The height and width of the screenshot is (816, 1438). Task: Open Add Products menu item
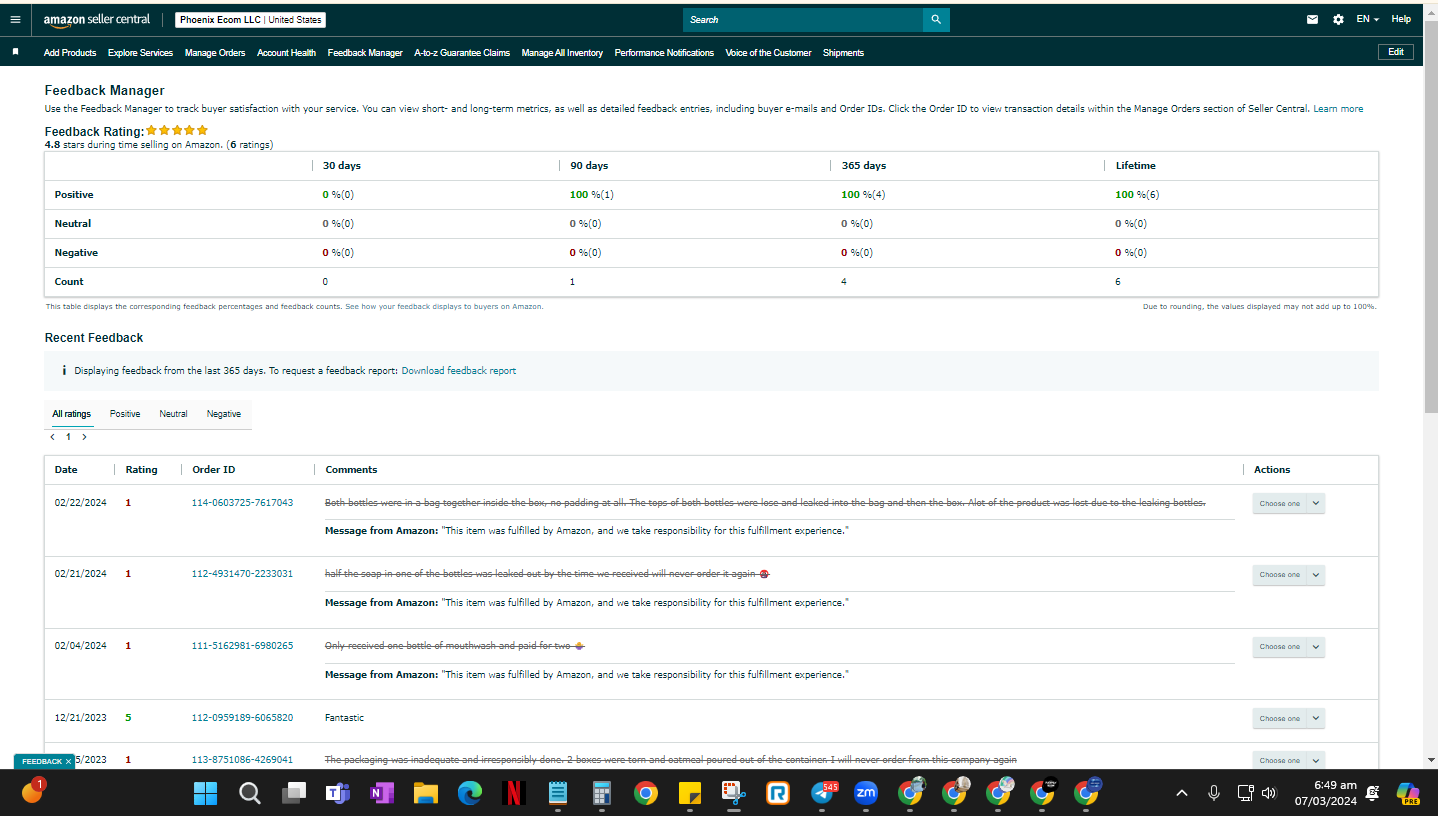[70, 53]
